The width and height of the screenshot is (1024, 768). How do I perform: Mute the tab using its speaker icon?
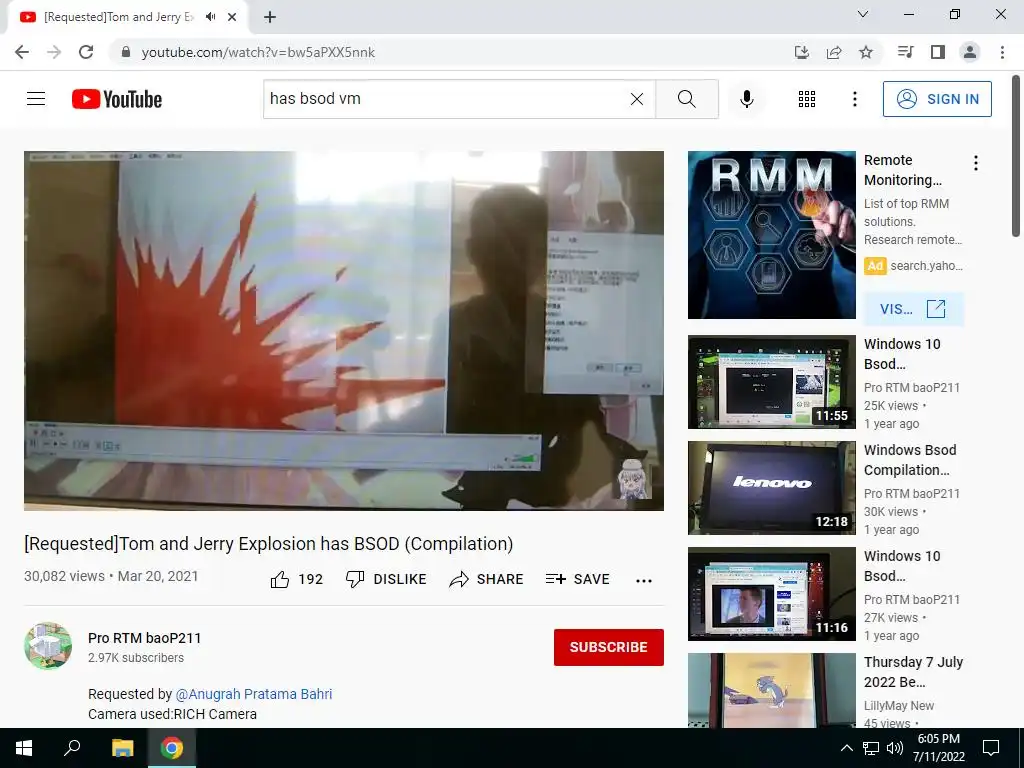coord(210,17)
